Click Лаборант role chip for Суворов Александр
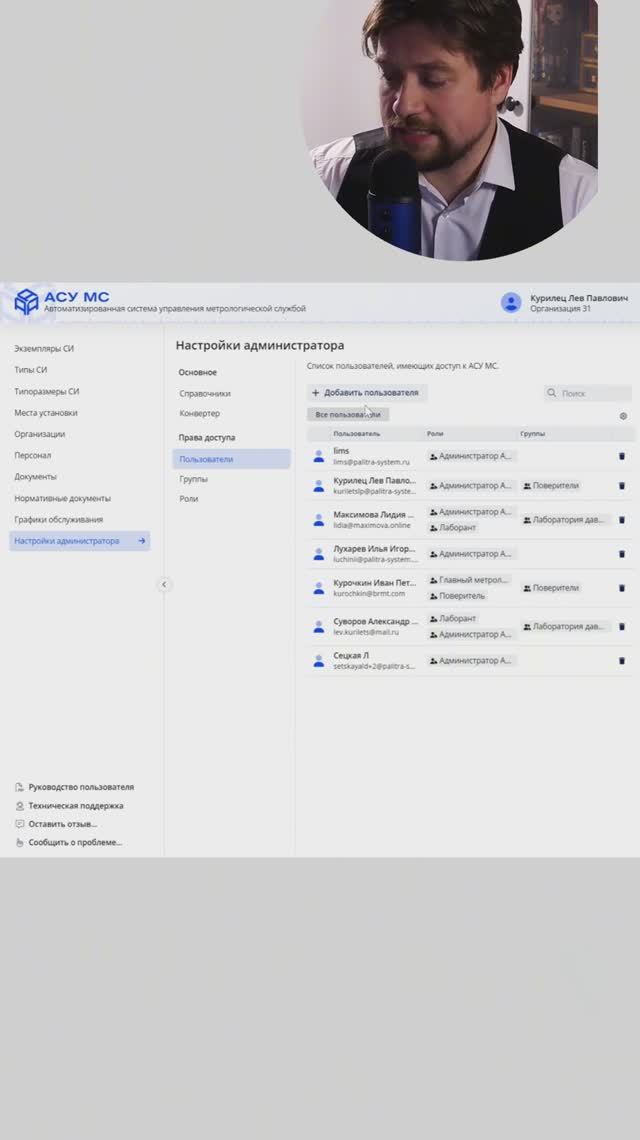640x1140 pixels. [x=452, y=618]
